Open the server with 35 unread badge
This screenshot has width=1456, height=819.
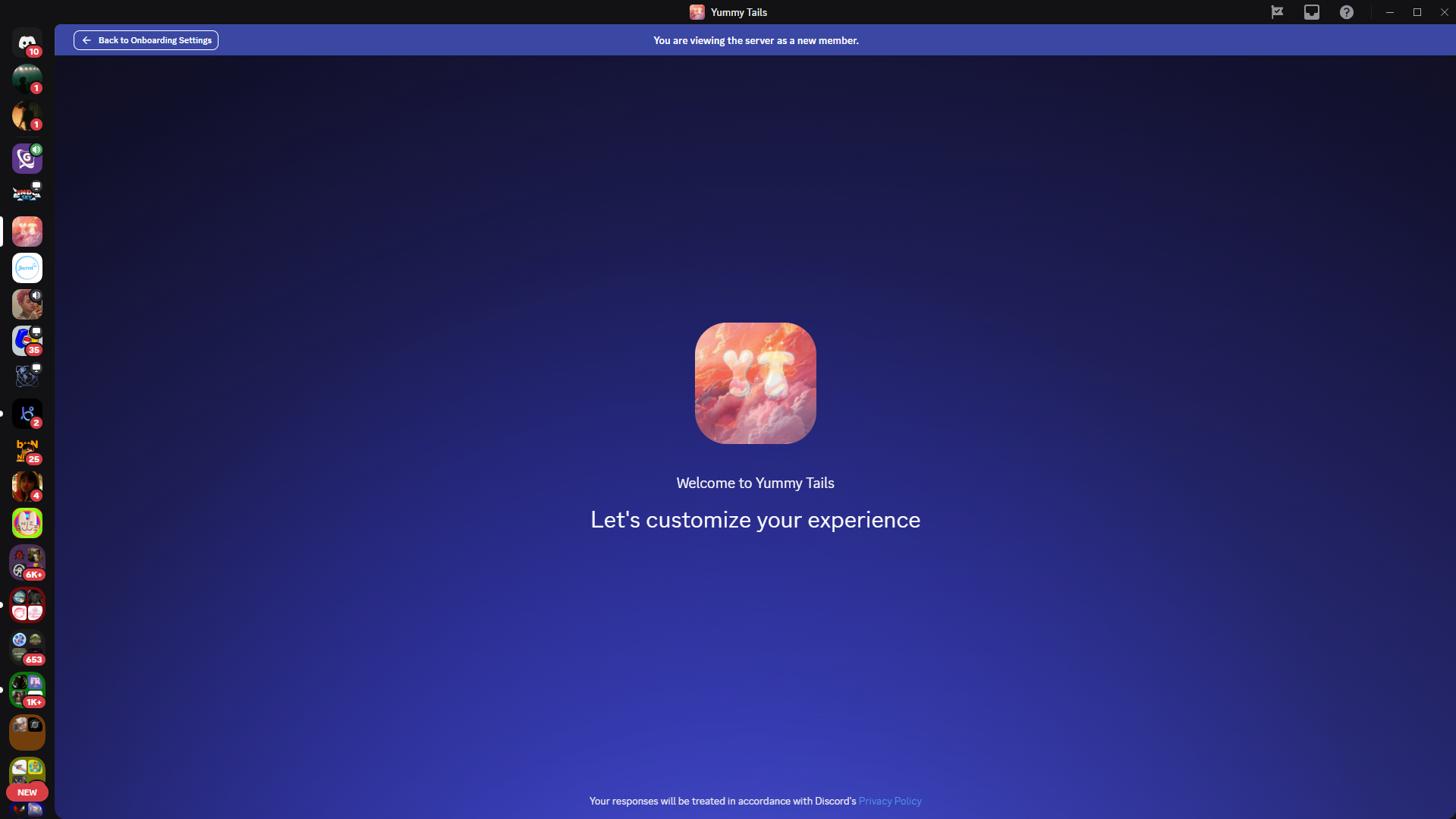[x=27, y=341]
